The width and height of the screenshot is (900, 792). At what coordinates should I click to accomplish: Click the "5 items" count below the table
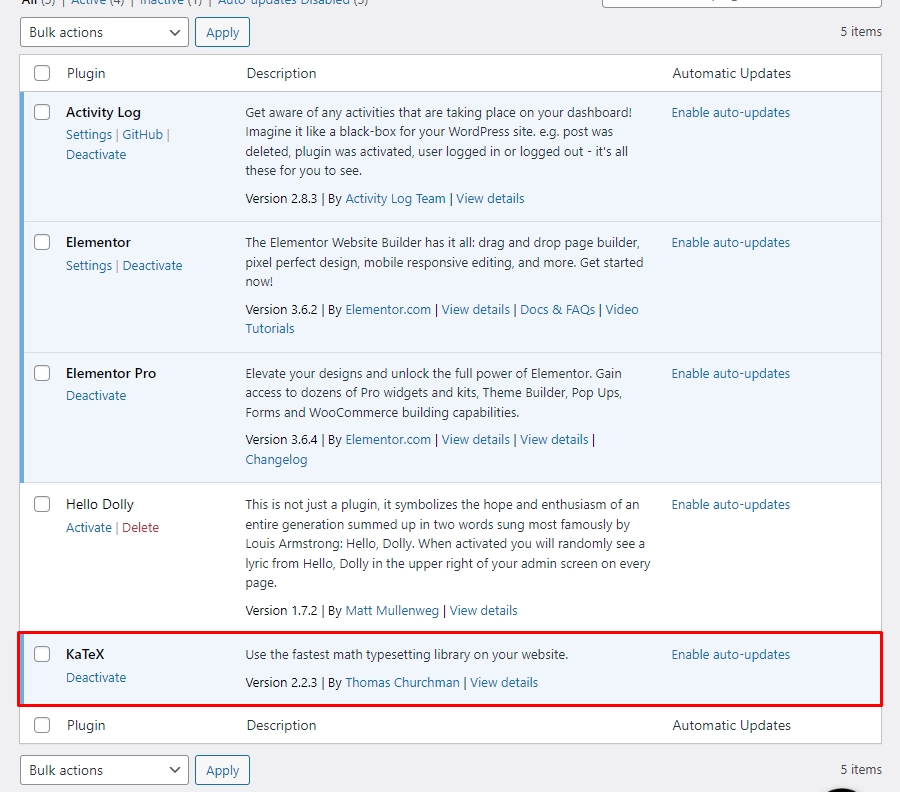click(x=861, y=770)
